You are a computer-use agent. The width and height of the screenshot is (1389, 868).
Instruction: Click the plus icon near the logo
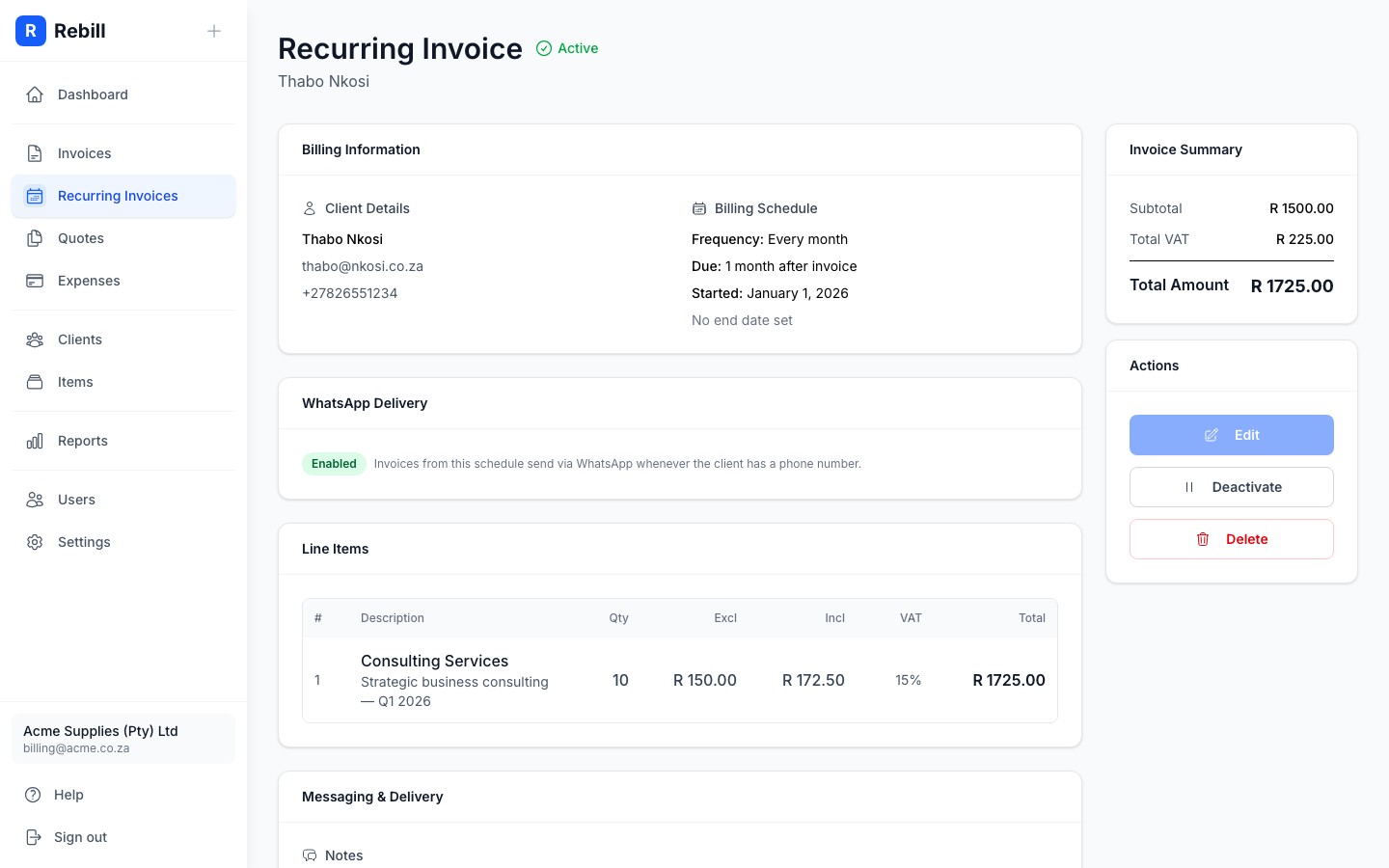(214, 31)
